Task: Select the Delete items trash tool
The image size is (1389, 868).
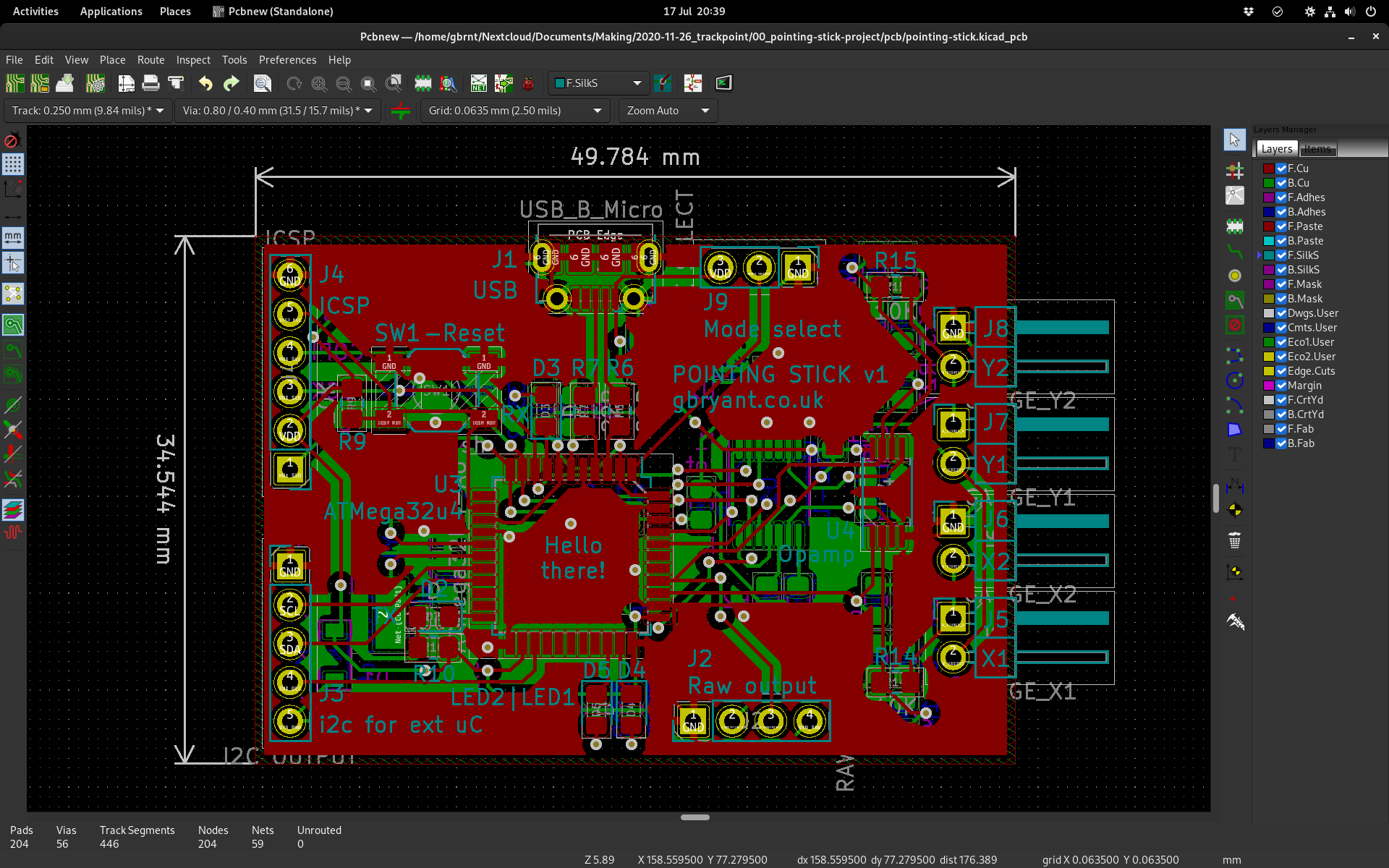Action: [x=1235, y=540]
